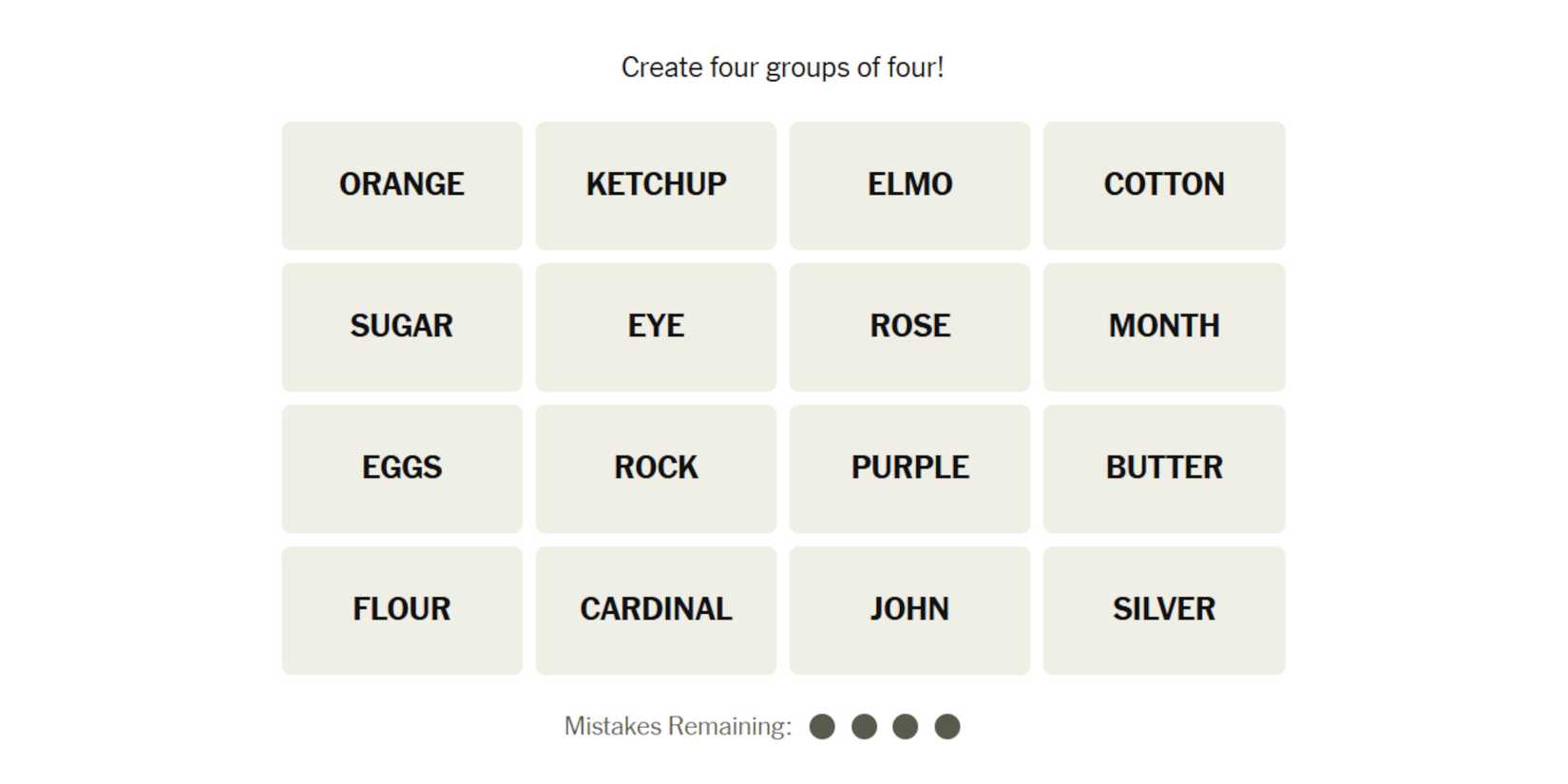
Task: Toggle the ELMO tile
Action: tap(909, 185)
